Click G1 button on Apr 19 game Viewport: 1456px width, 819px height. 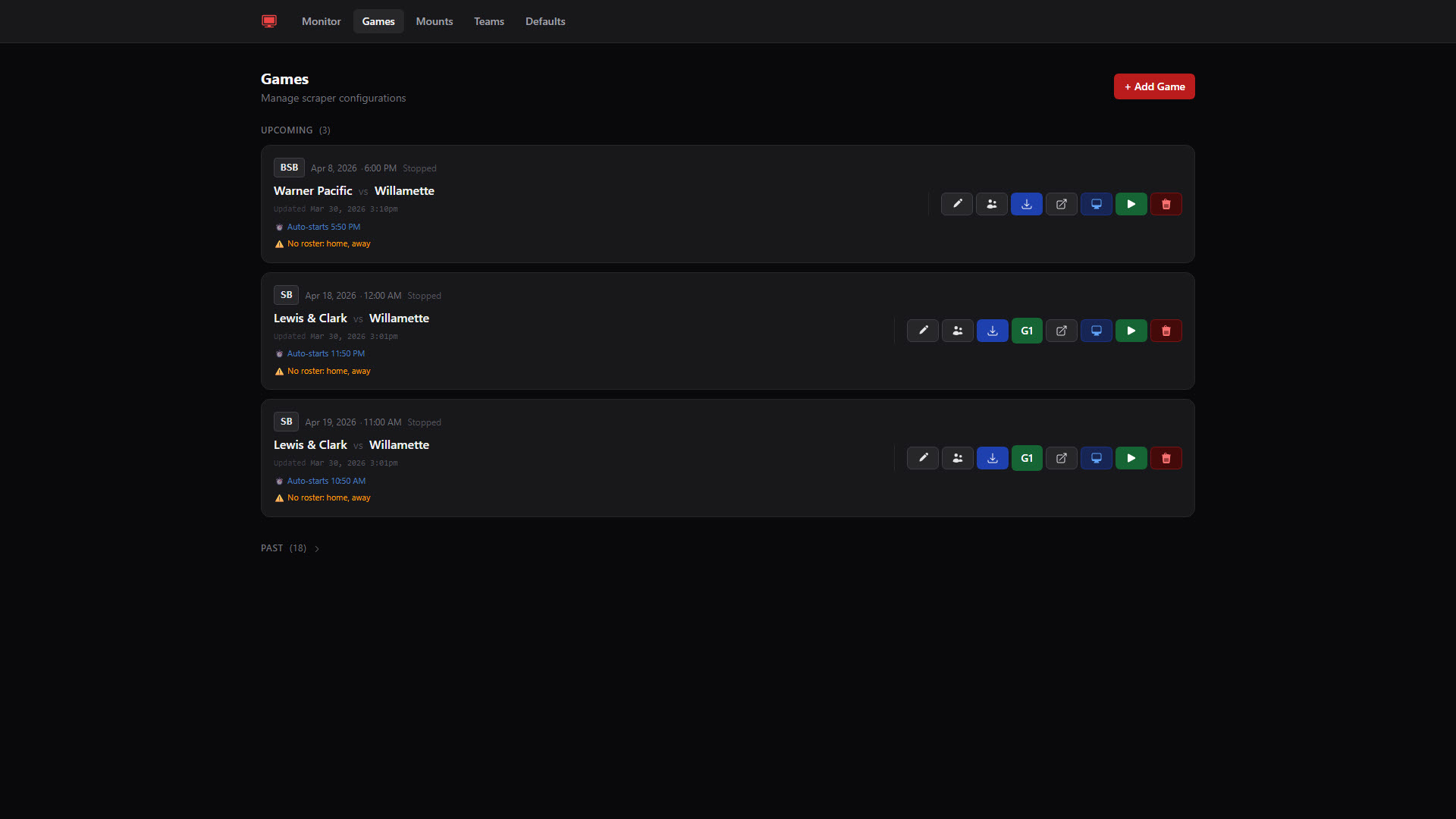tap(1027, 458)
